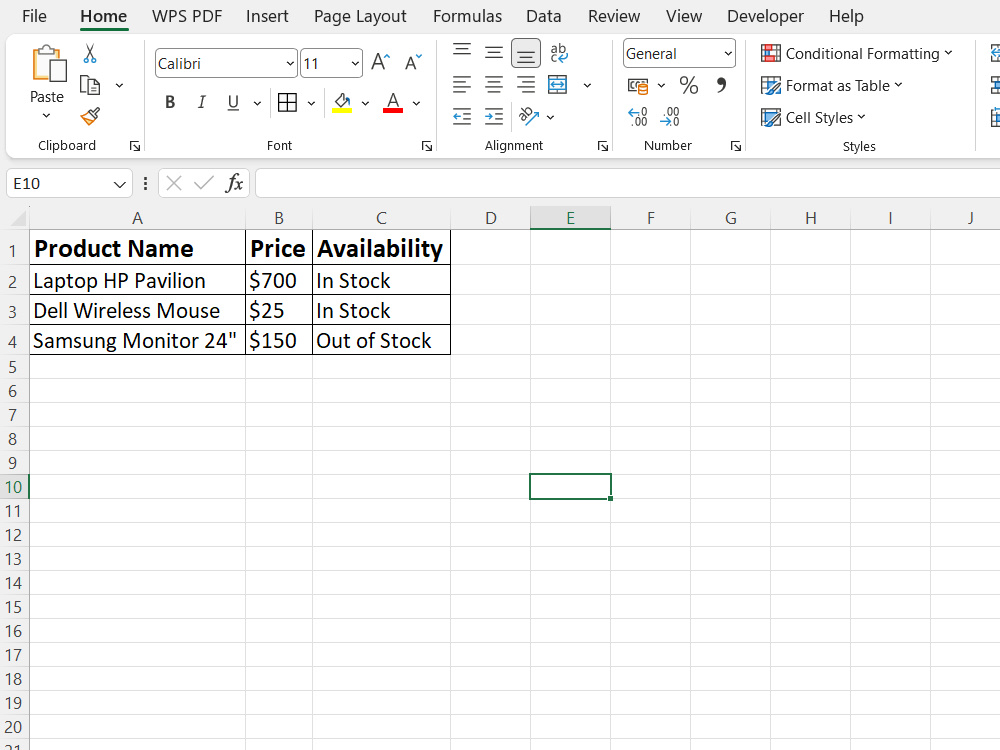Increase font size with larger A icon
Viewport: 1000px width, 750px height.
(x=381, y=62)
